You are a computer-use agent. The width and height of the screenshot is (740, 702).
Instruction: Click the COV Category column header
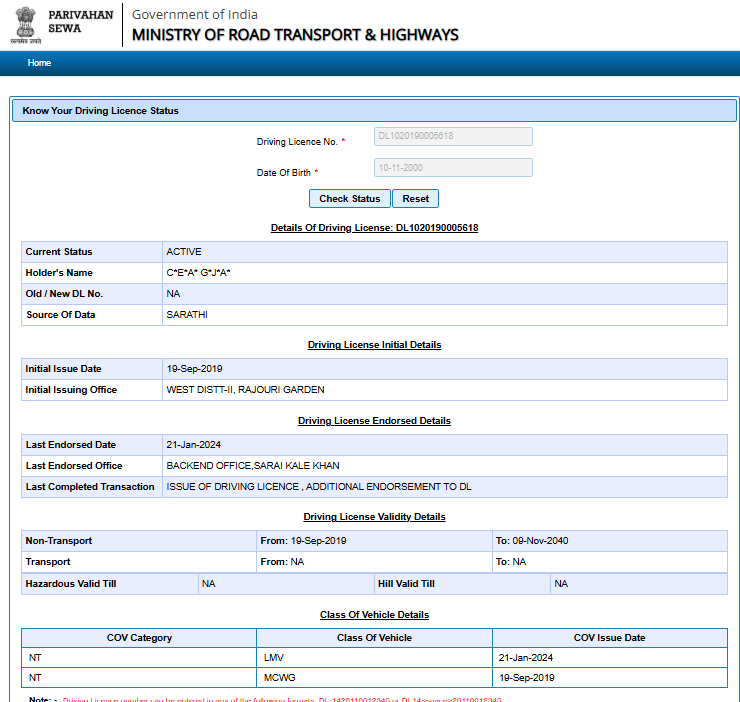pos(139,638)
